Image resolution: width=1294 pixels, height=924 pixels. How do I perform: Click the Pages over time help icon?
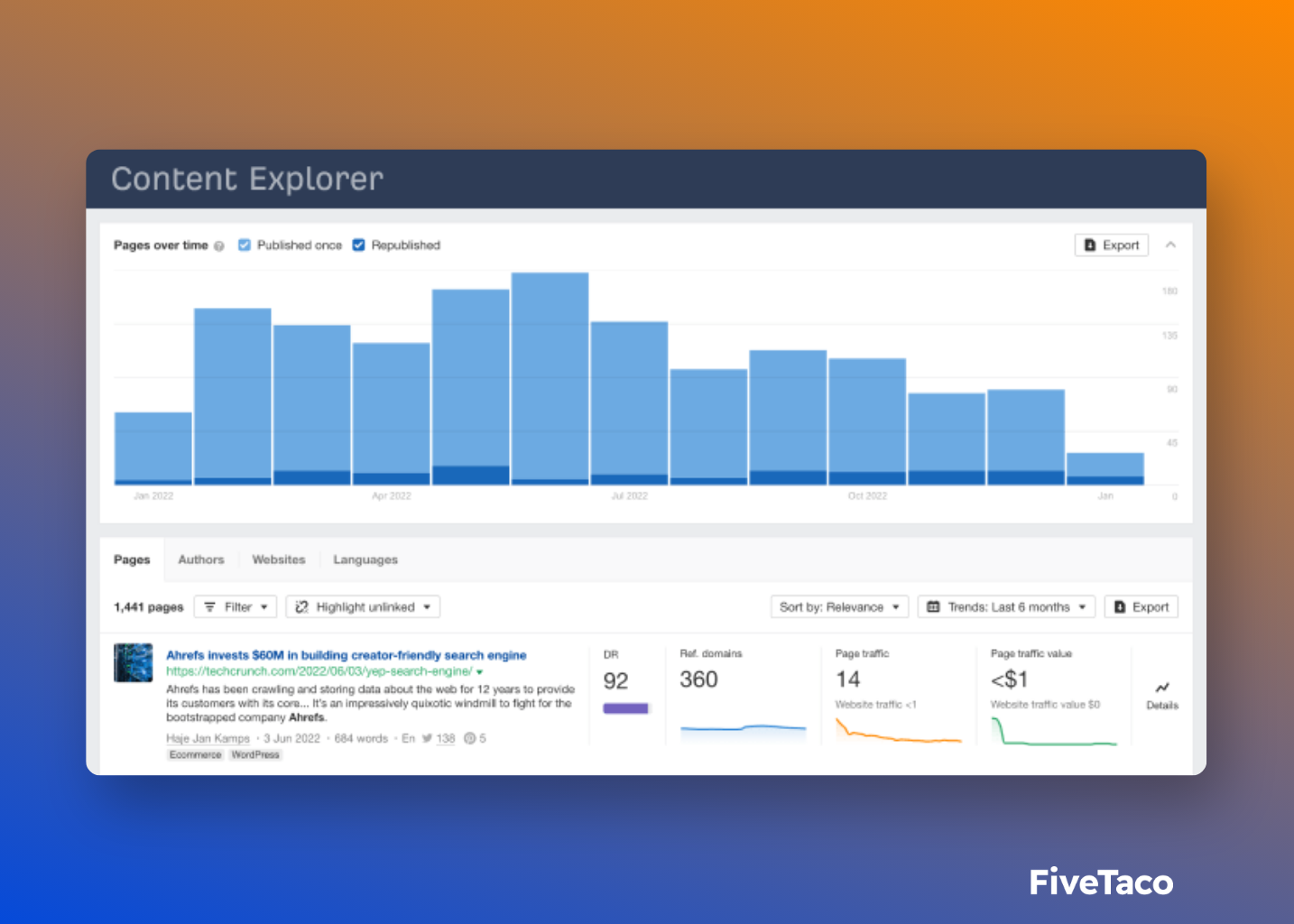pos(218,245)
